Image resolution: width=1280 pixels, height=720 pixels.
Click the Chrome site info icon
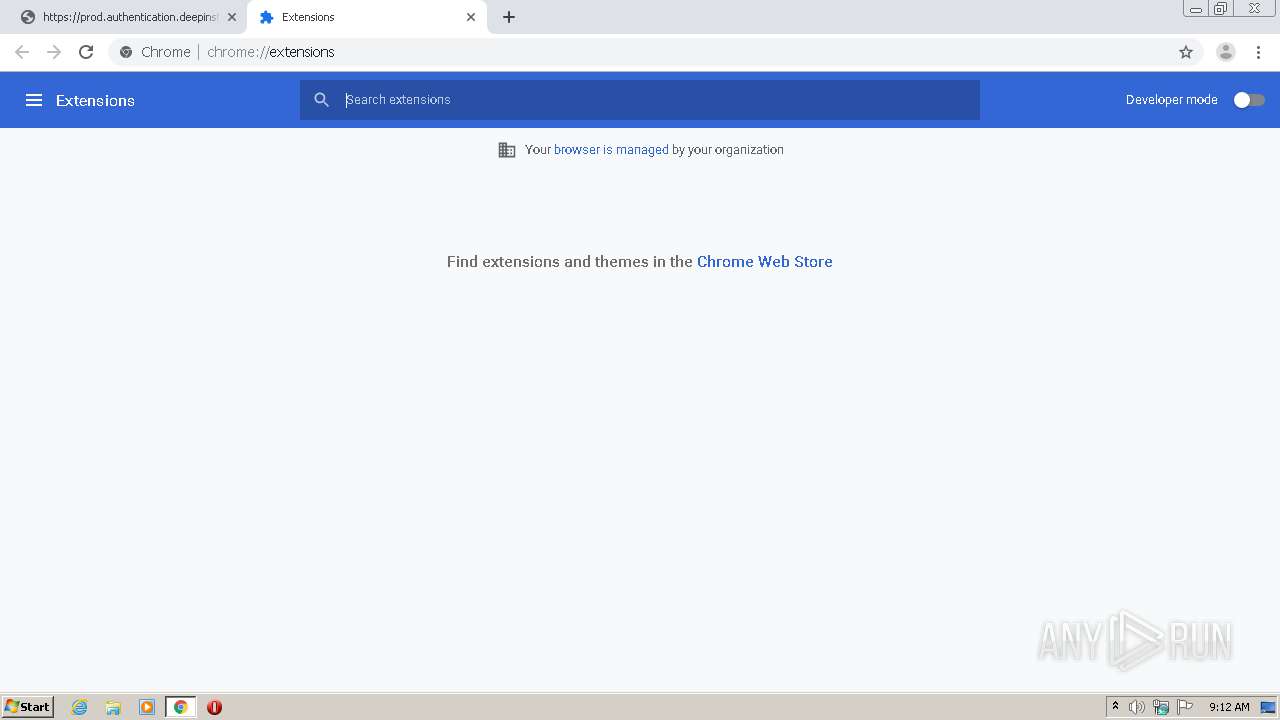tap(126, 52)
